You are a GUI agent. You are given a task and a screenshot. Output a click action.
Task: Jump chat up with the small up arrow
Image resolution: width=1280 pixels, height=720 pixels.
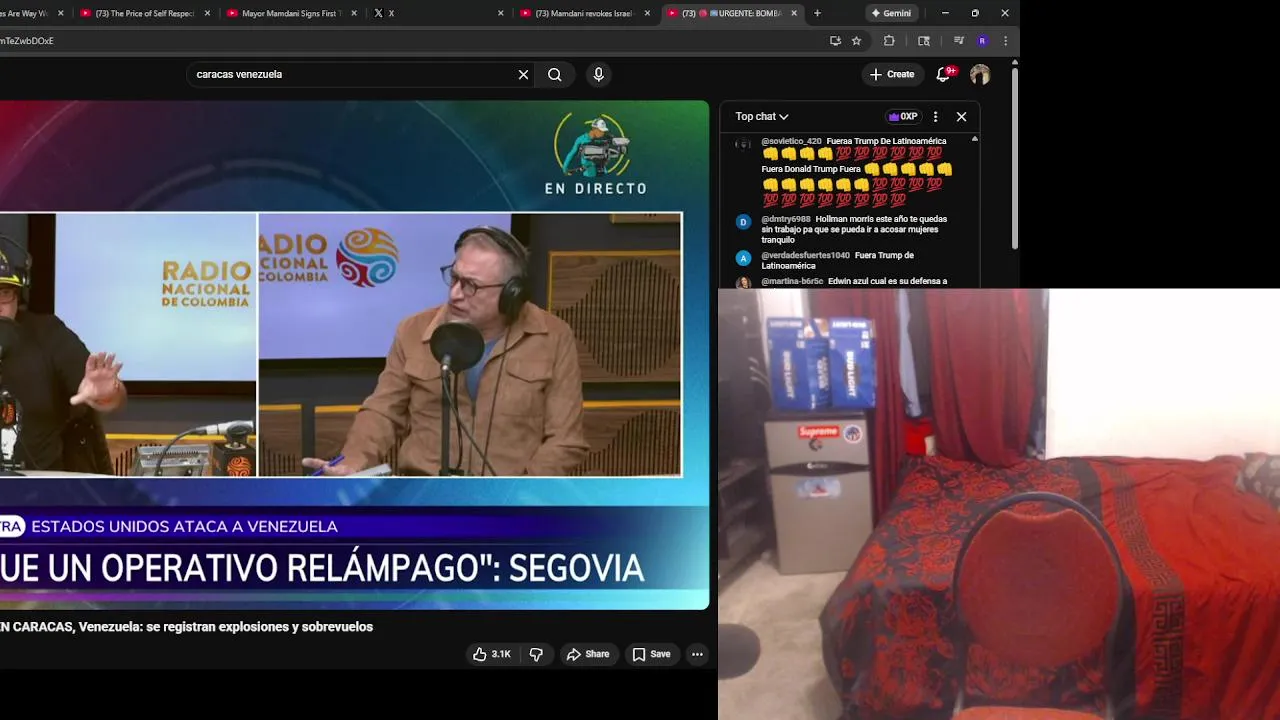coord(975,139)
